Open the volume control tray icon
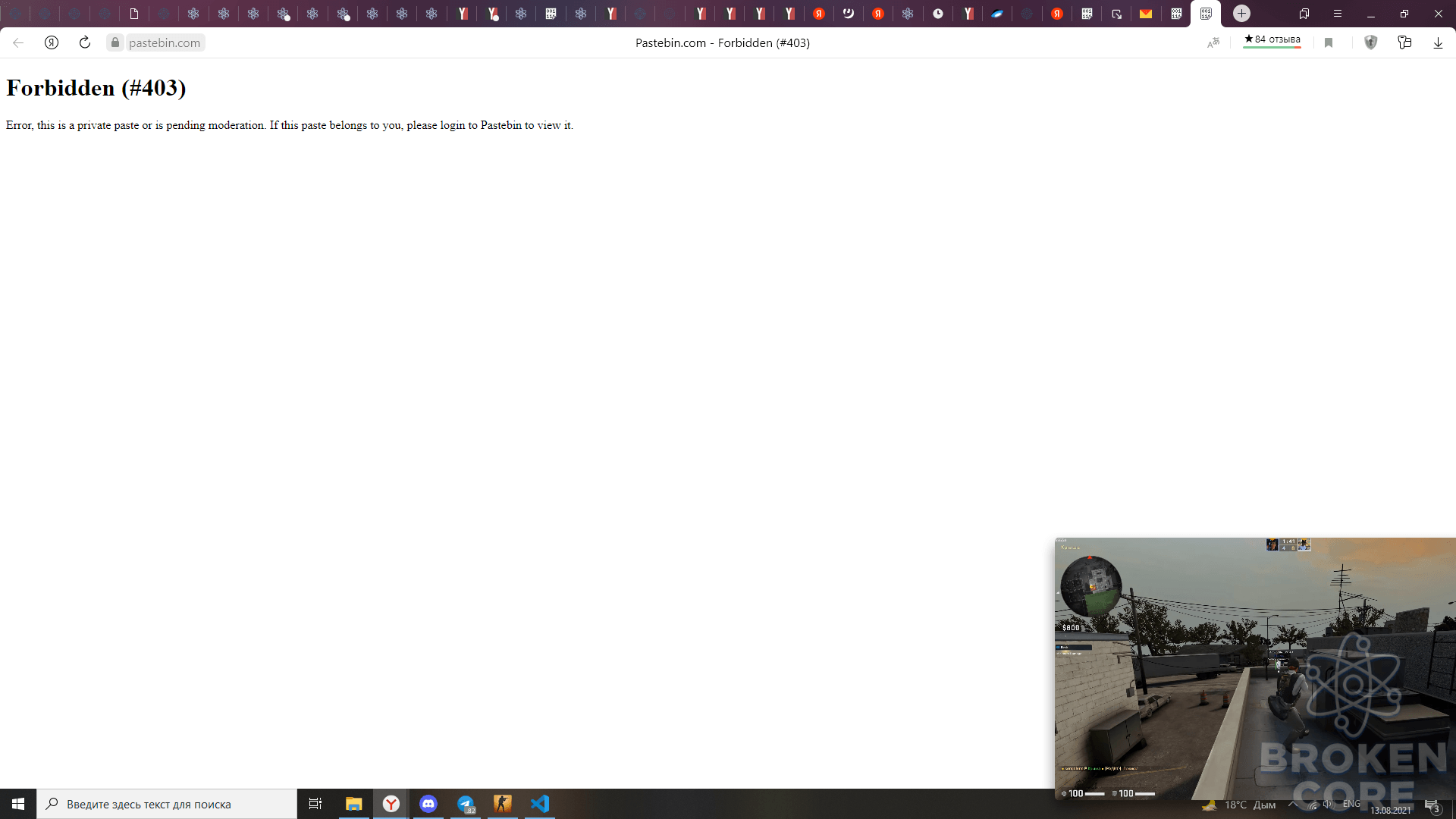The image size is (1456, 819). [x=1328, y=805]
